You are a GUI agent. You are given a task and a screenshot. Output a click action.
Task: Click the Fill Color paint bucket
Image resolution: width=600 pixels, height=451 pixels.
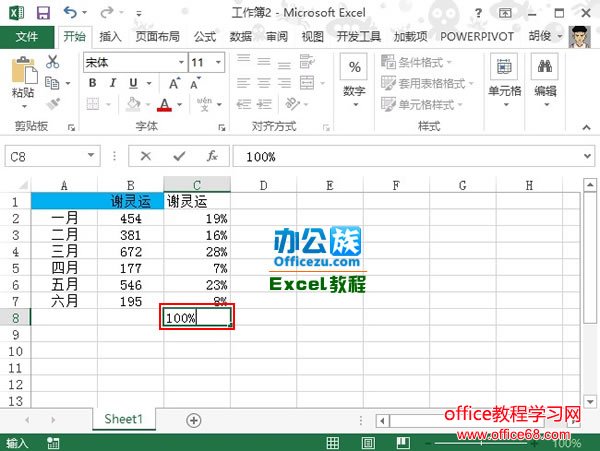click(133, 104)
